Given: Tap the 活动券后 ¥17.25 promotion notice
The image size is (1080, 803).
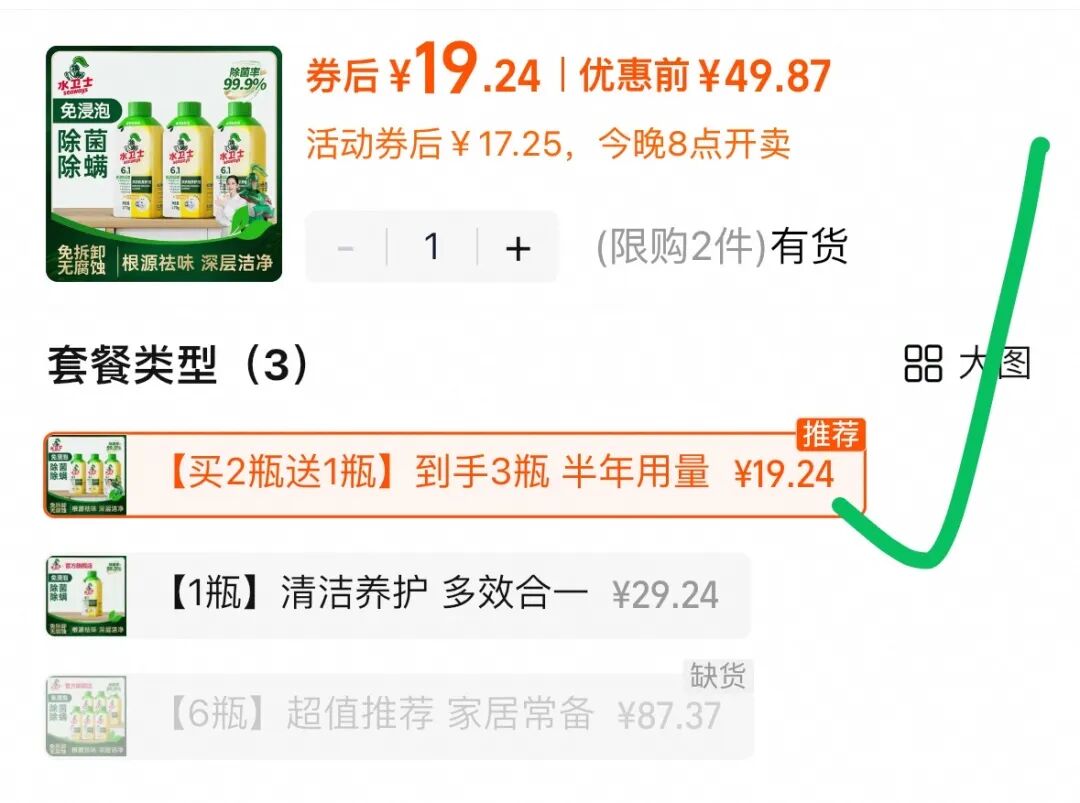Looking at the screenshot, I should click(548, 144).
